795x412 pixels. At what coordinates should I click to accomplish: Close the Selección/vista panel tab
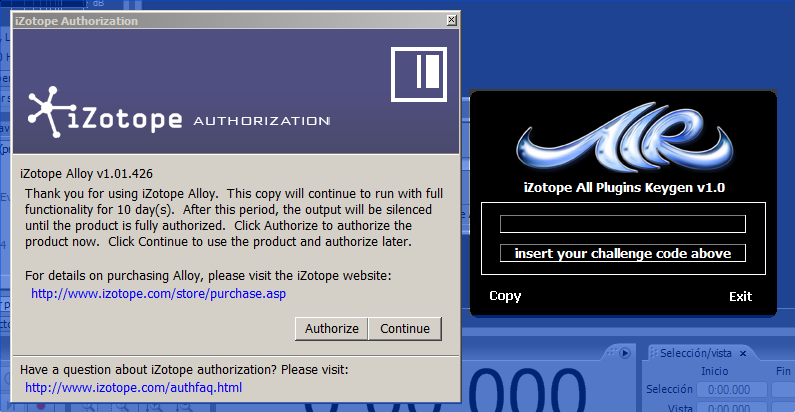743,353
